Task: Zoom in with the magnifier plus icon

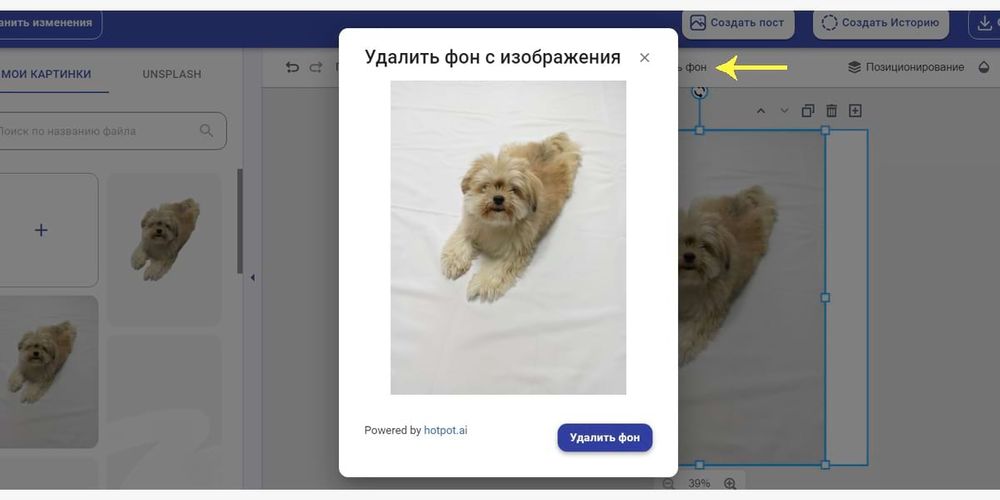Action: click(x=730, y=484)
